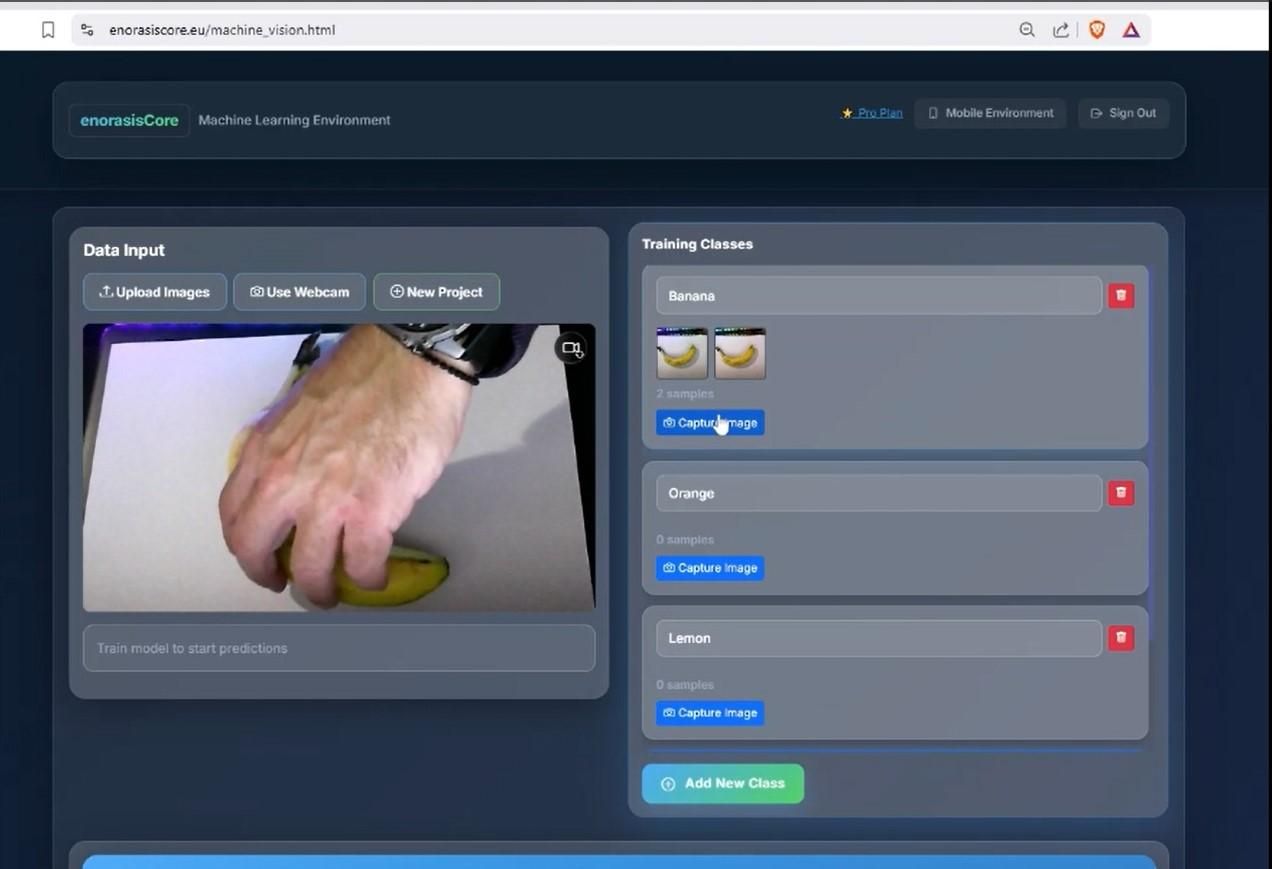1272x869 pixels.
Task: Open site information icon beside the URL
Action: 87,30
